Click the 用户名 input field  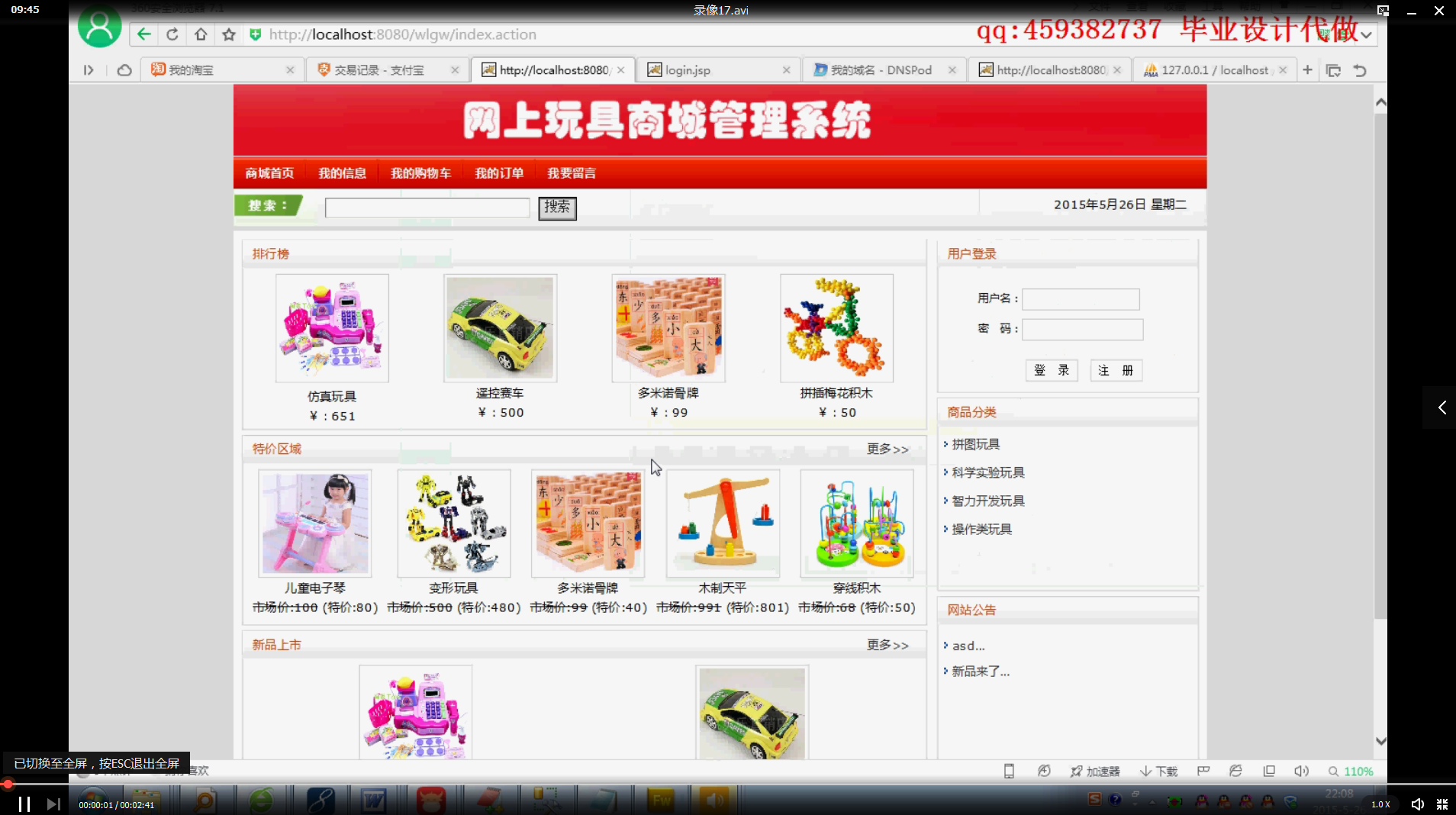coord(1081,299)
